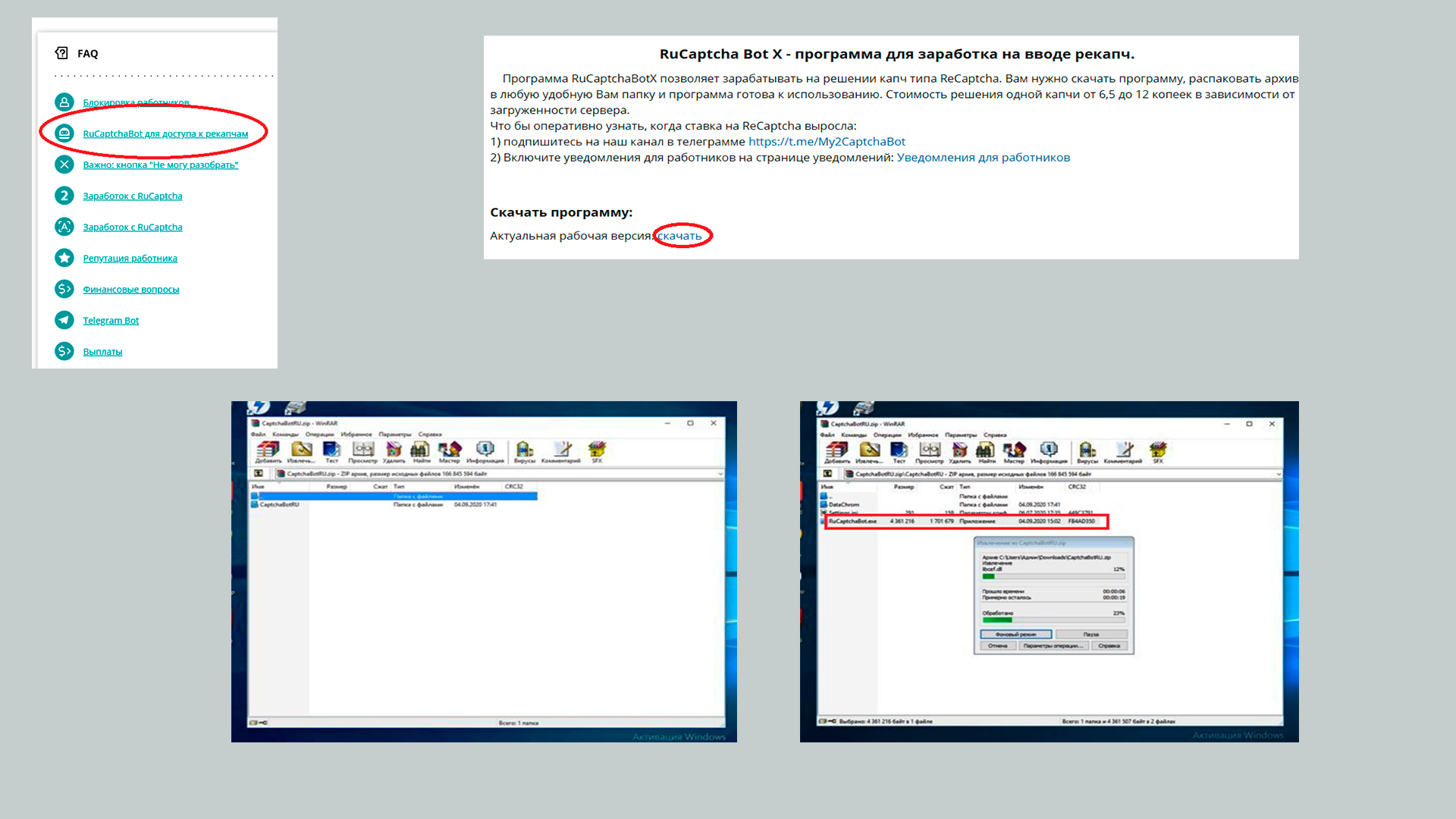Viewport: 1456px width, 819px height.
Task: Click the round icon beside the Telegram Bot FAQ item
Action: point(64,320)
